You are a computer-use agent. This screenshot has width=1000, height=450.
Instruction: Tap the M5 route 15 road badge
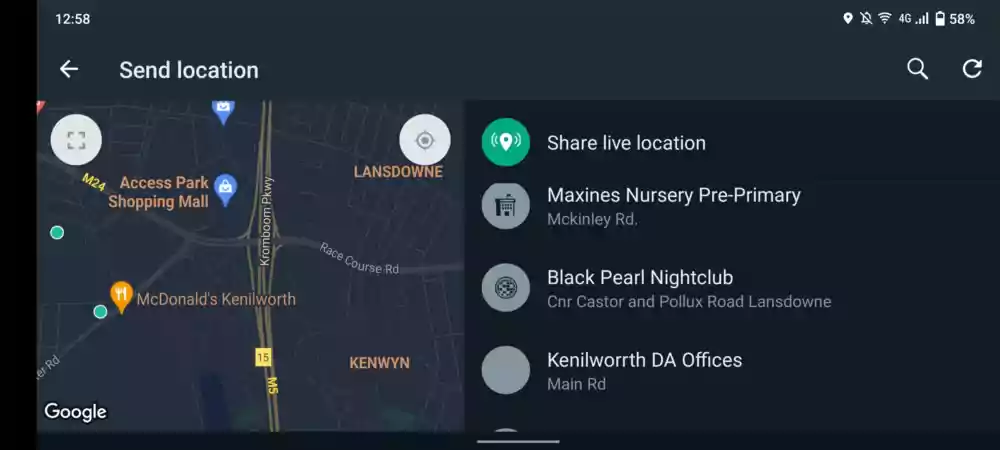point(263,357)
